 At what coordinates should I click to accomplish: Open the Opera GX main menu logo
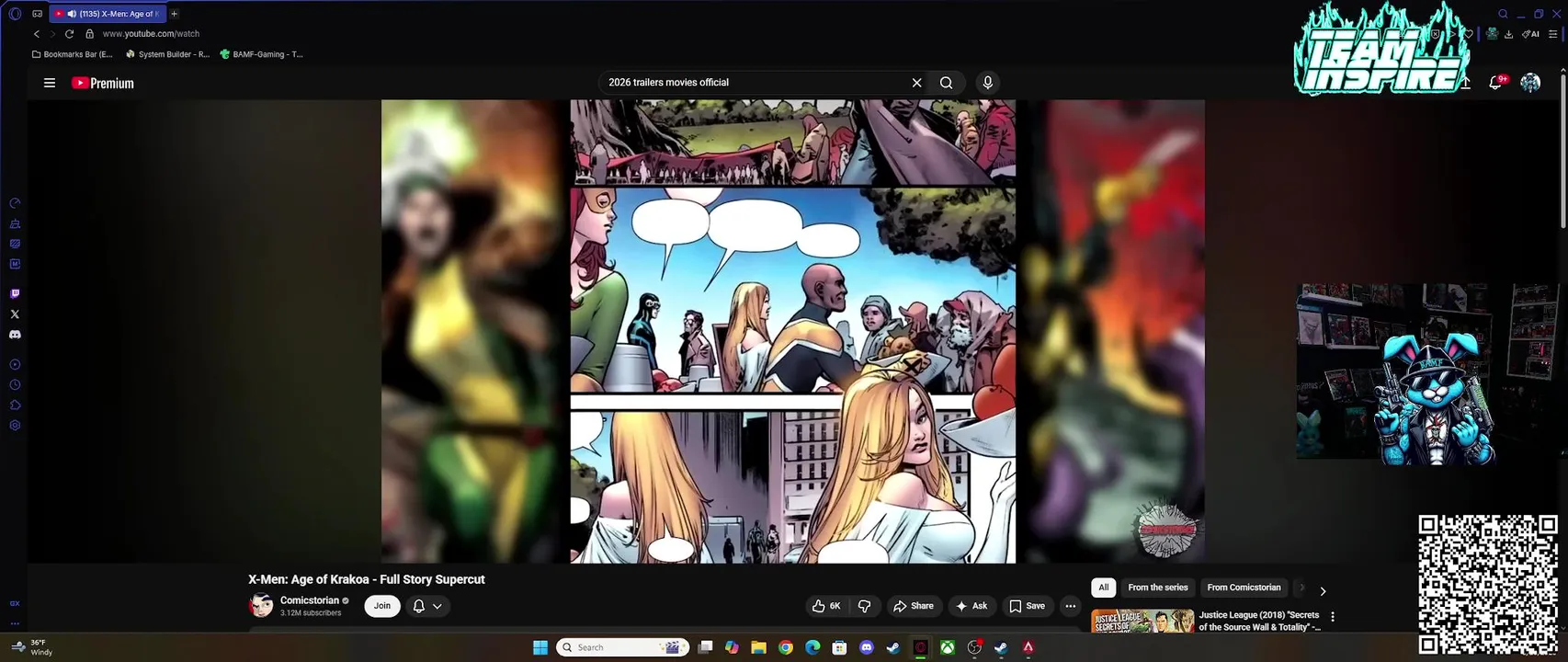point(15,14)
